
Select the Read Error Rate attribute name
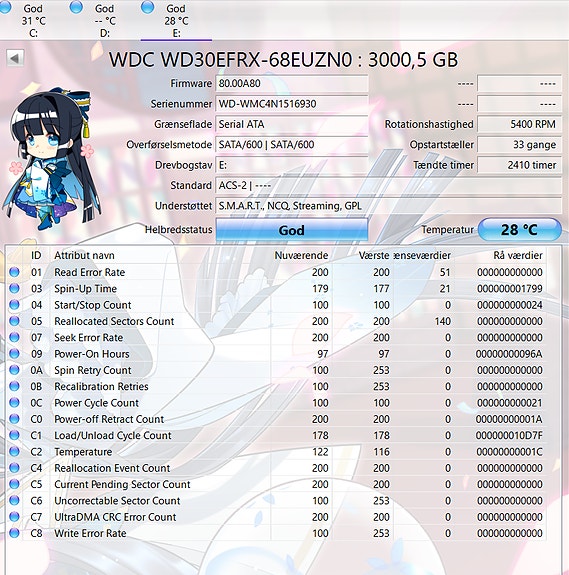89,272
